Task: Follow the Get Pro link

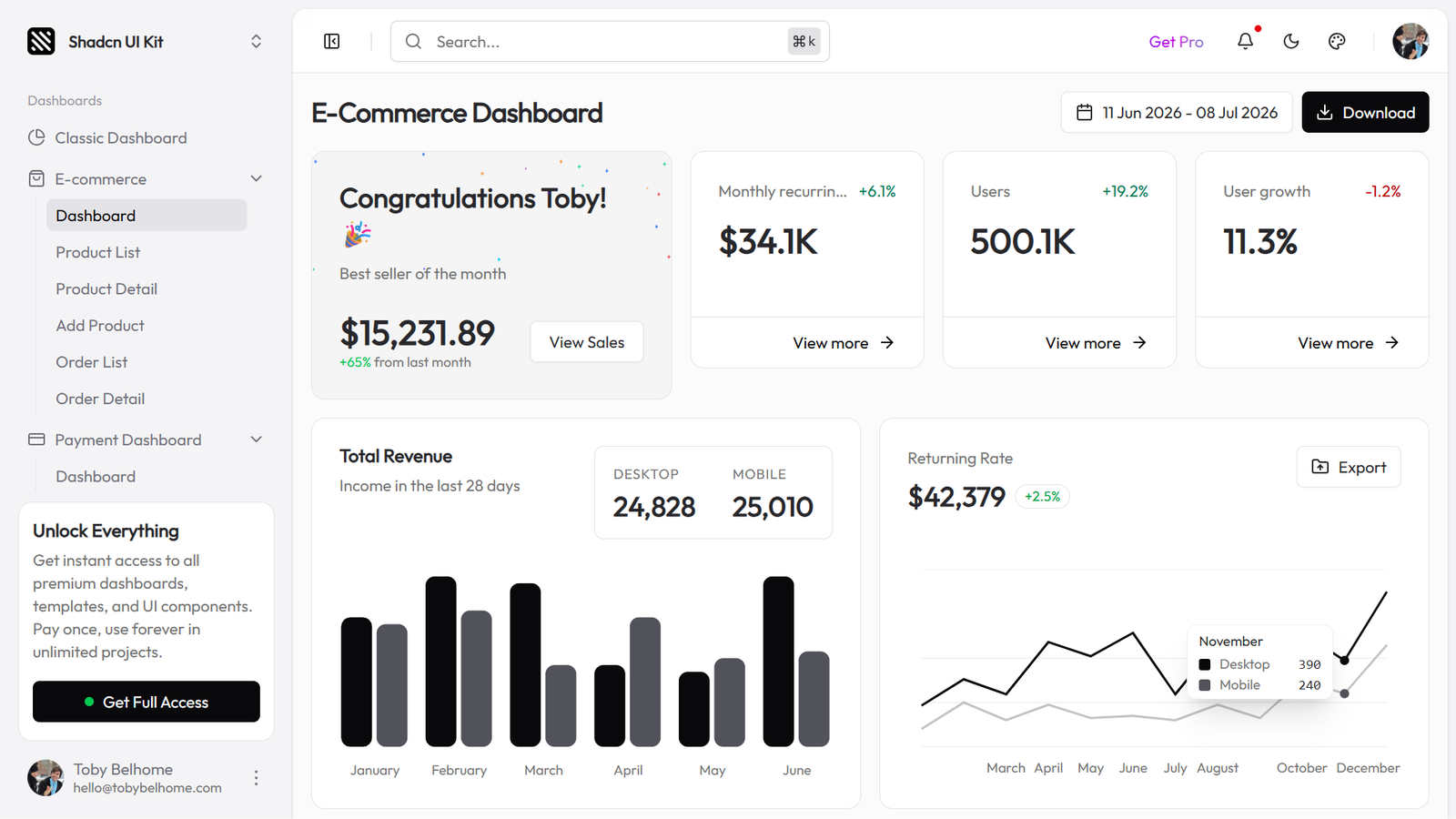Action: tap(1176, 42)
